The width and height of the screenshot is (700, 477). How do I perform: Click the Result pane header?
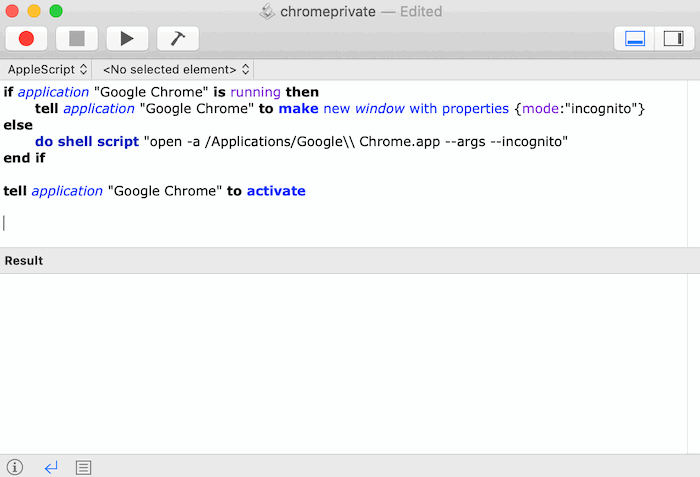tap(350, 261)
